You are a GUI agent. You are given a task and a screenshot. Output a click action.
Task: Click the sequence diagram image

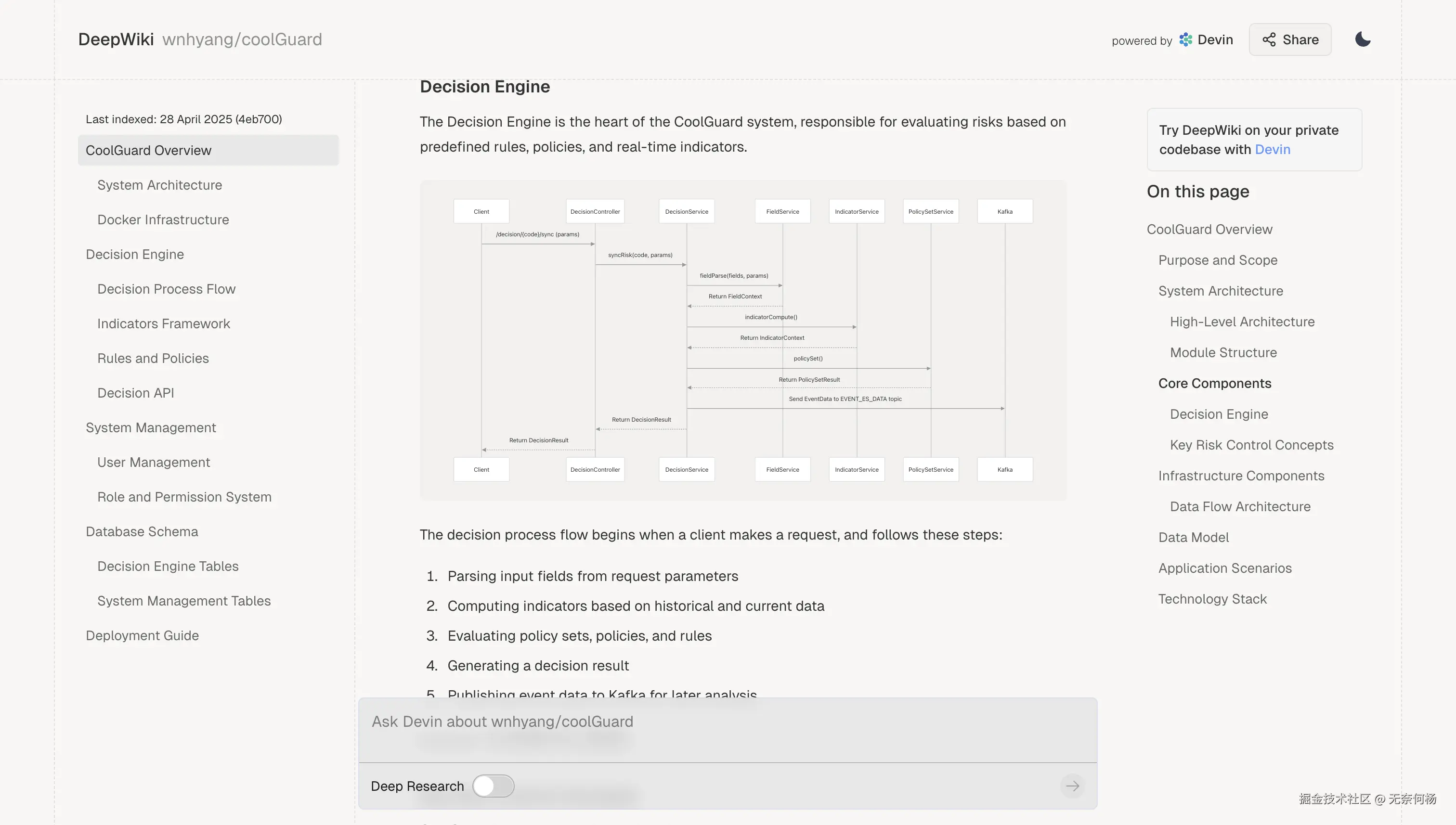[742, 340]
